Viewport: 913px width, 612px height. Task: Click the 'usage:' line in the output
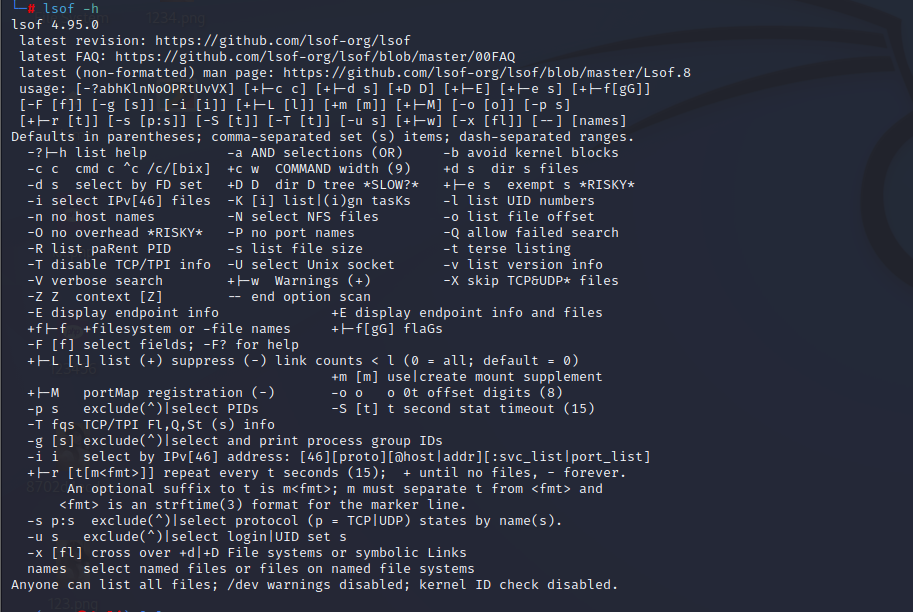pyautogui.click(x=335, y=89)
